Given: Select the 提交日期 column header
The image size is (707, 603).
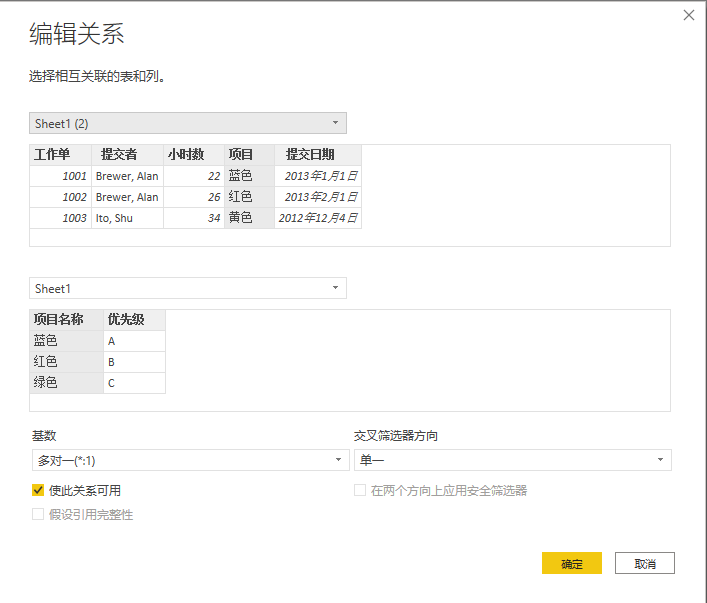Looking at the screenshot, I should (x=310, y=155).
